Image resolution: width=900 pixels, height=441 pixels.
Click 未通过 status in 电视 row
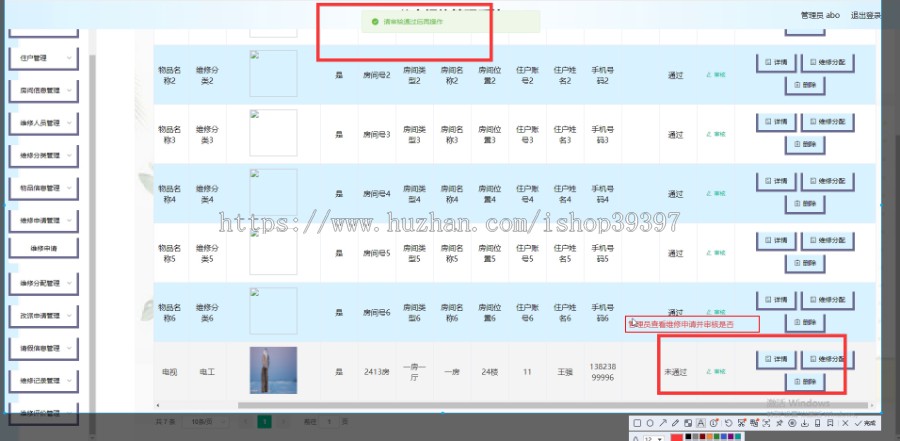coord(676,372)
